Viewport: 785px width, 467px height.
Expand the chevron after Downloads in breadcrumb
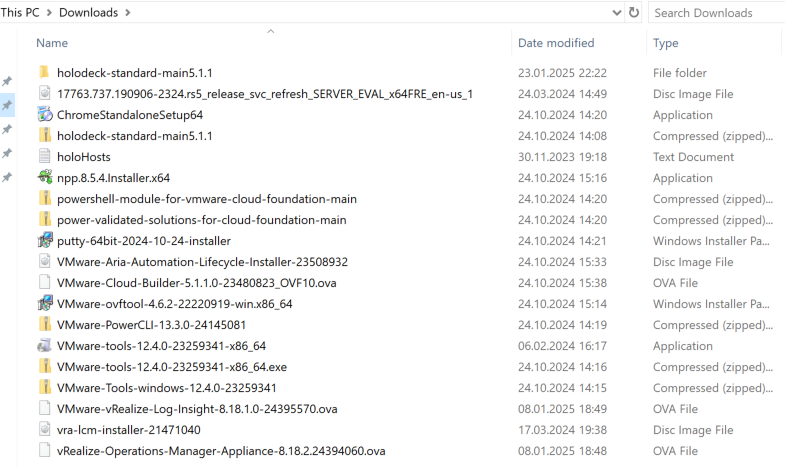(x=128, y=13)
